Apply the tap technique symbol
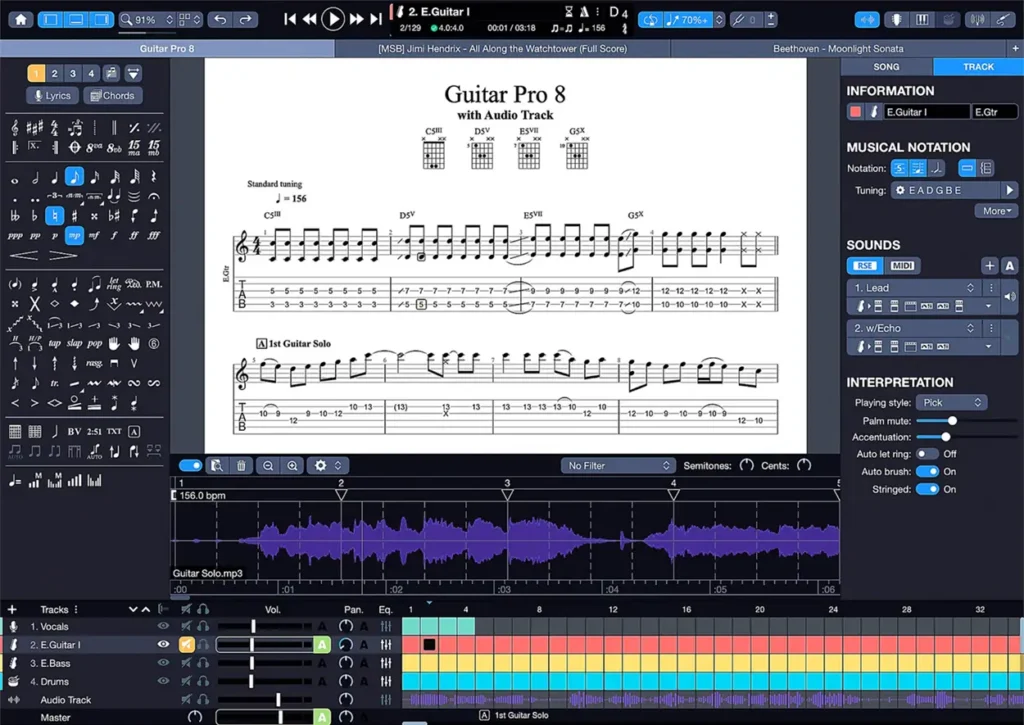 54,344
